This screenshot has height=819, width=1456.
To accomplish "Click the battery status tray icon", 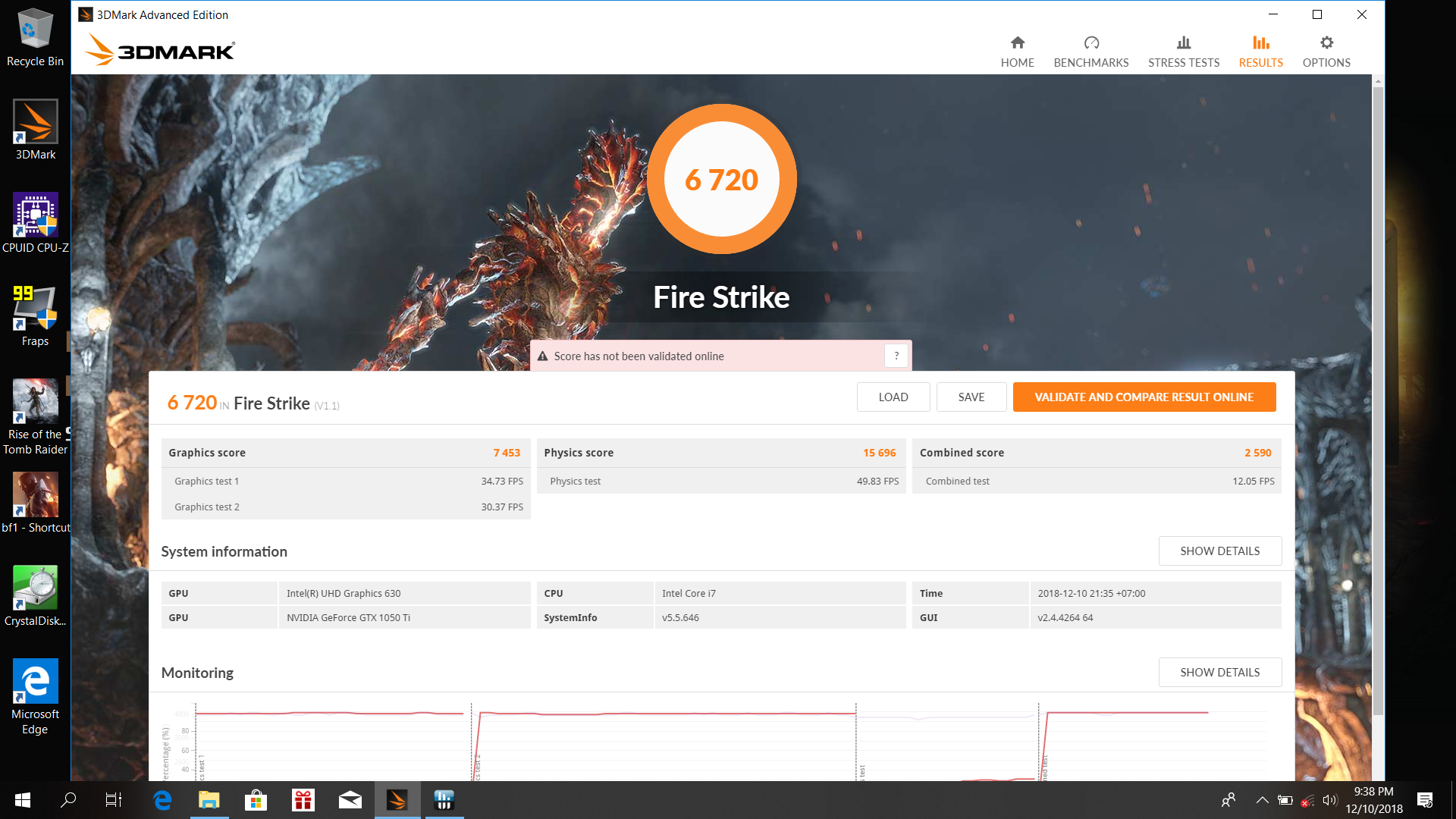I will pos(1285,800).
